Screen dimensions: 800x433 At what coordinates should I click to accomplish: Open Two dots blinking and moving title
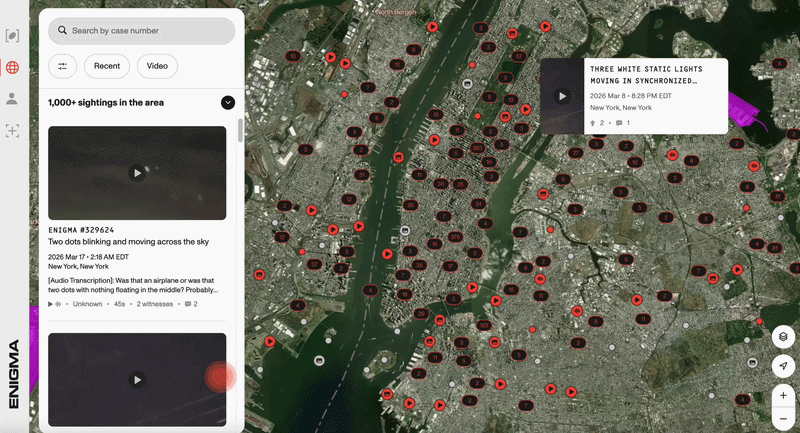tap(128, 242)
